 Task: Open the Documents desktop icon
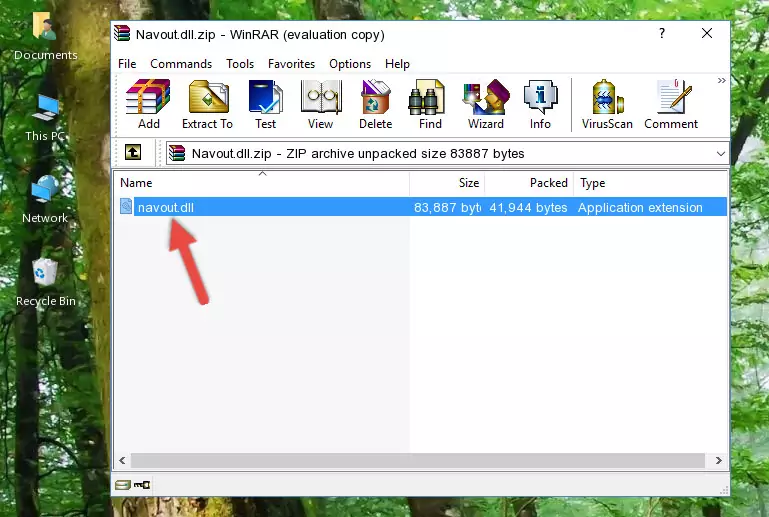45,36
